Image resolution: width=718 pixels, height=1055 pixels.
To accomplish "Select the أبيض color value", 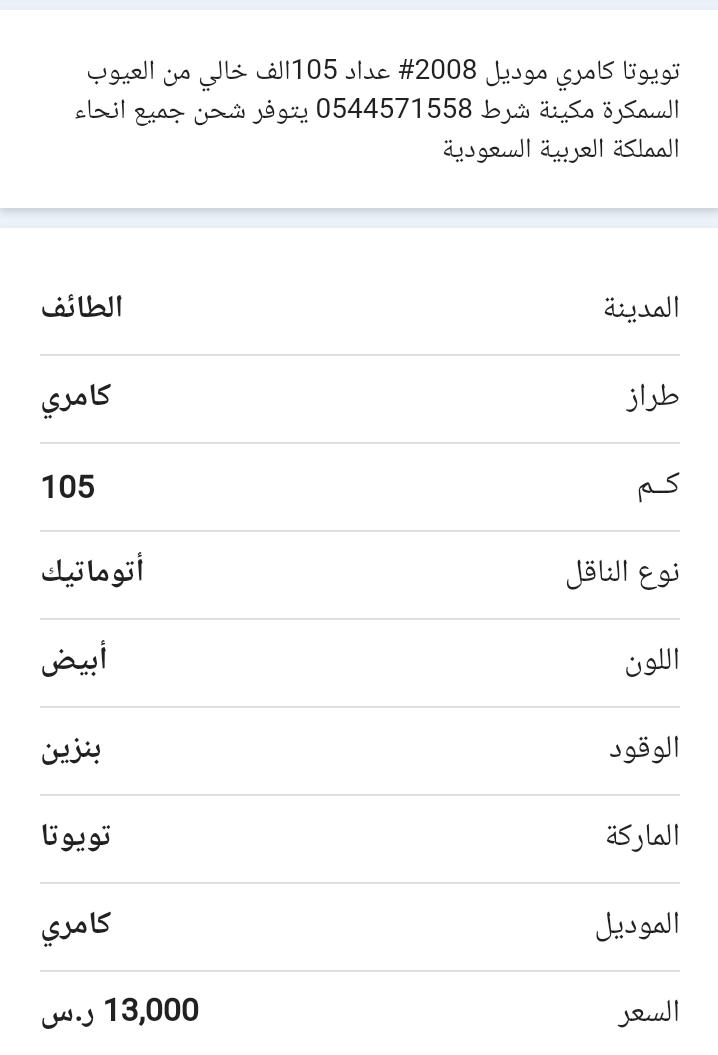I will 74,661.
